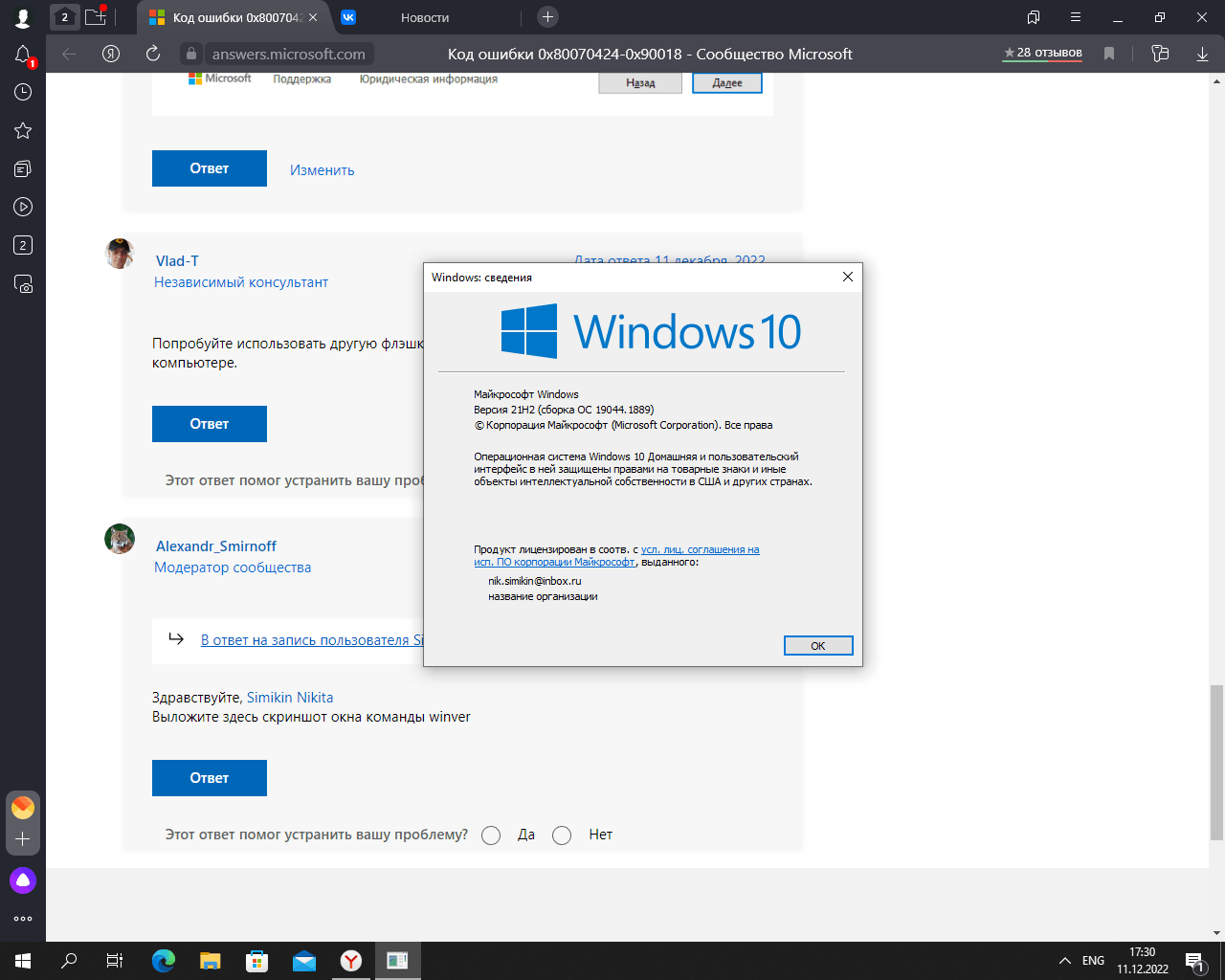
Task: Click Vlad-T's avatar picture
Action: (120, 254)
